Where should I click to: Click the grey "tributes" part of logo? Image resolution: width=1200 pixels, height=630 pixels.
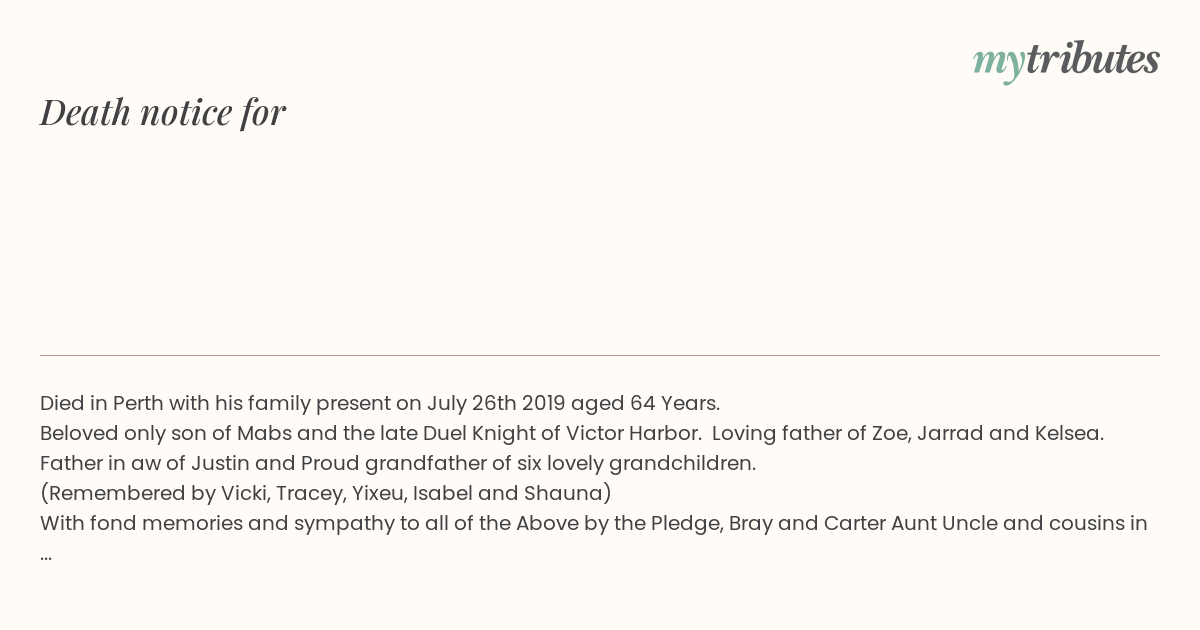click(x=1093, y=59)
